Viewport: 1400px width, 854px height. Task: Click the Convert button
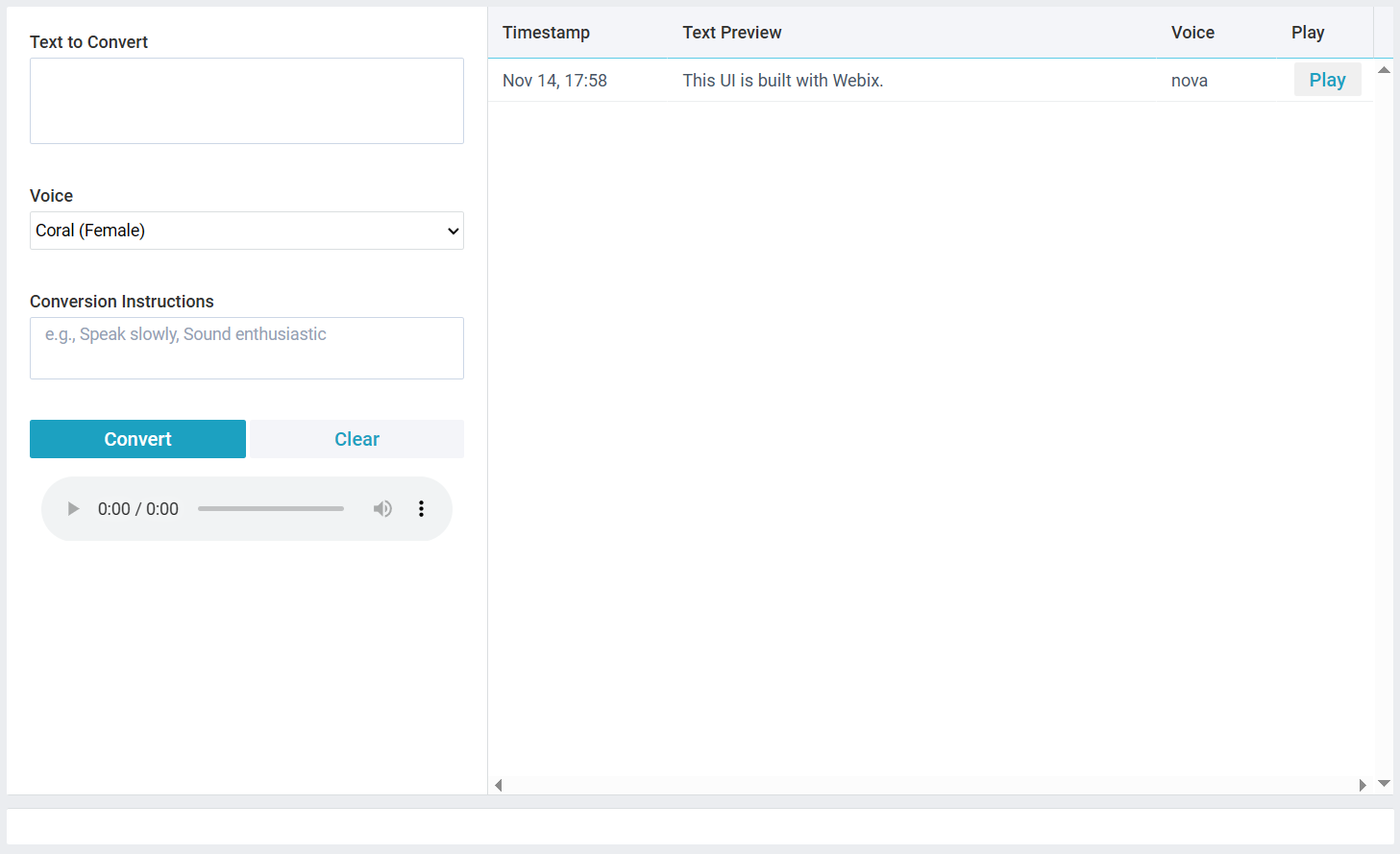point(137,439)
